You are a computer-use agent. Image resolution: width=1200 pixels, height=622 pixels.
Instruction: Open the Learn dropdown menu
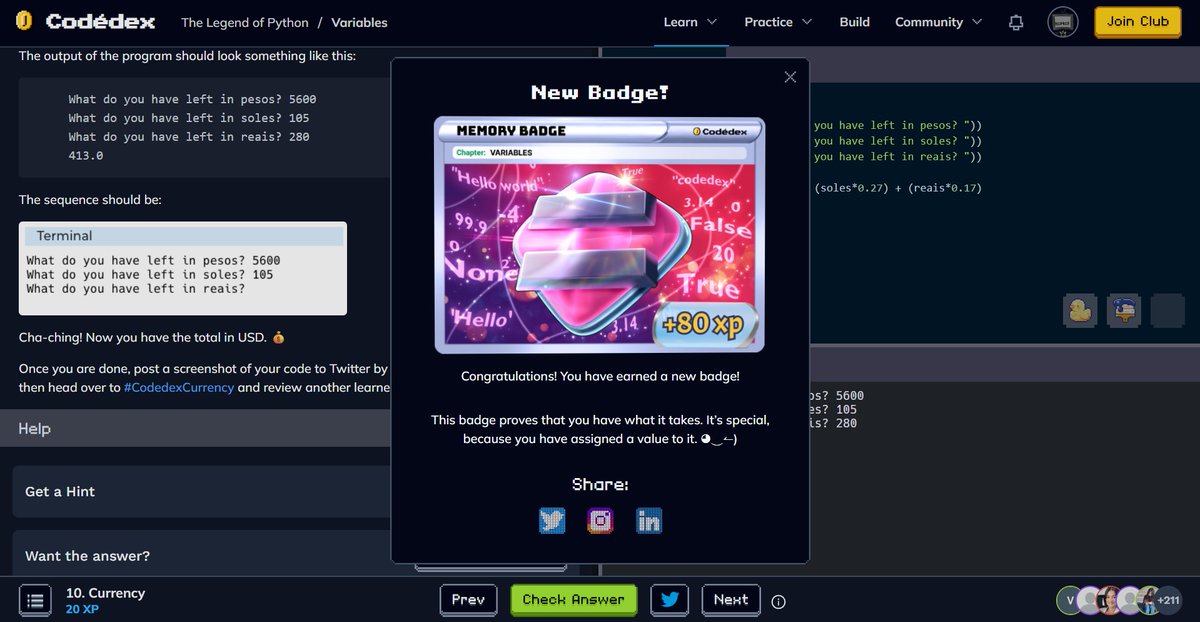click(690, 22)
